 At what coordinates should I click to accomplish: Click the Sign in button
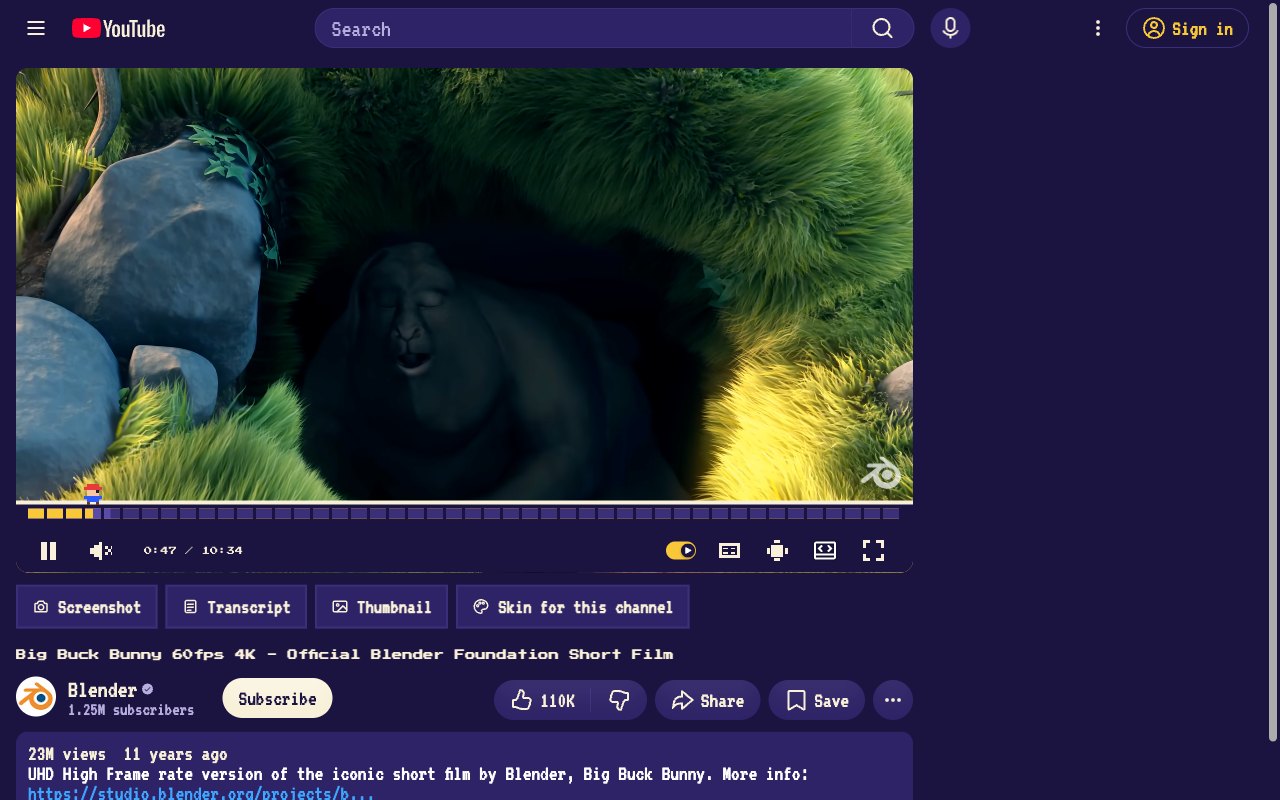click(x=1187, y=28)
